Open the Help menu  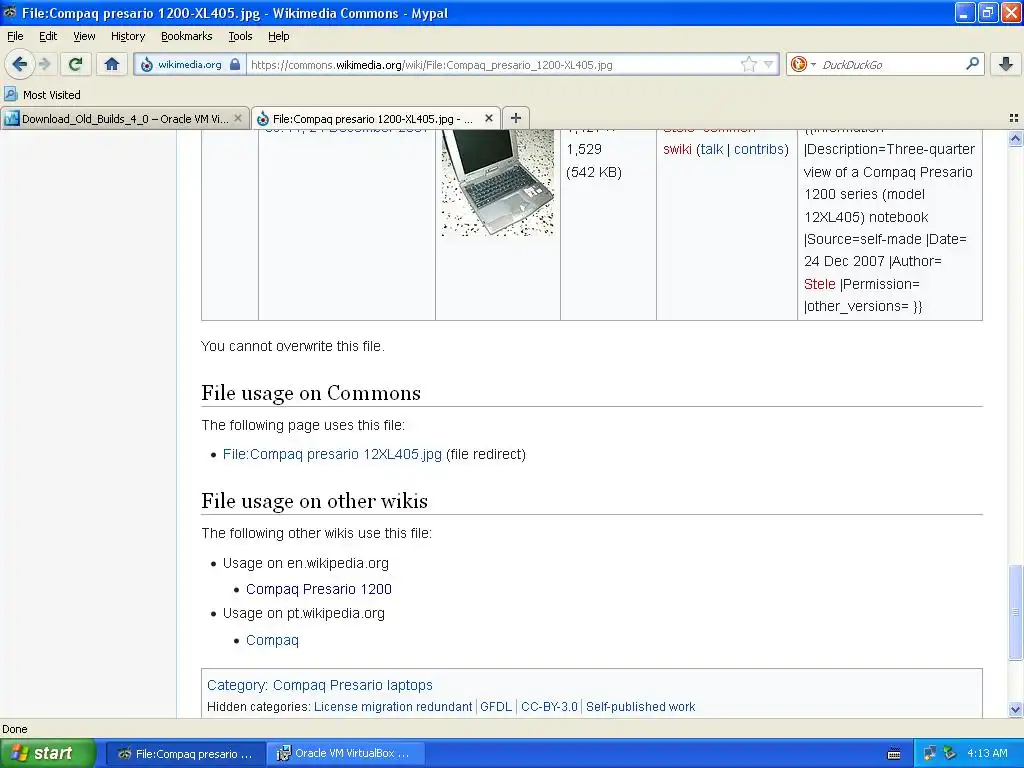click(278, 36)
